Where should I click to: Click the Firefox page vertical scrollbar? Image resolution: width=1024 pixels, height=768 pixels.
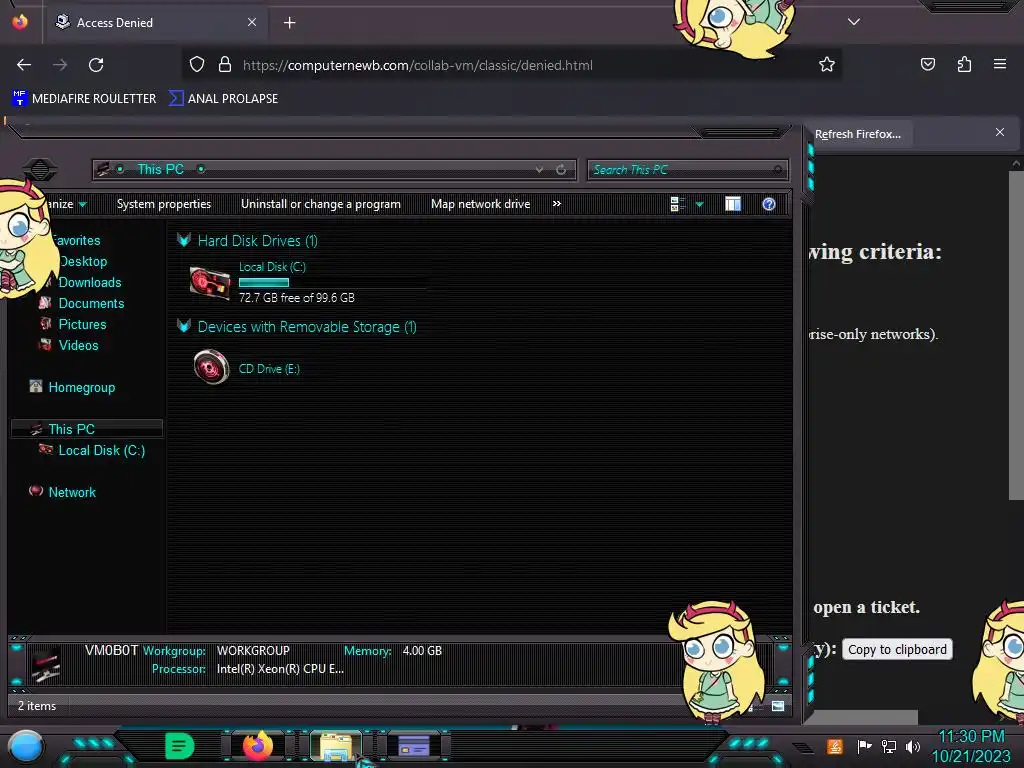click(x=1016, y=335)
